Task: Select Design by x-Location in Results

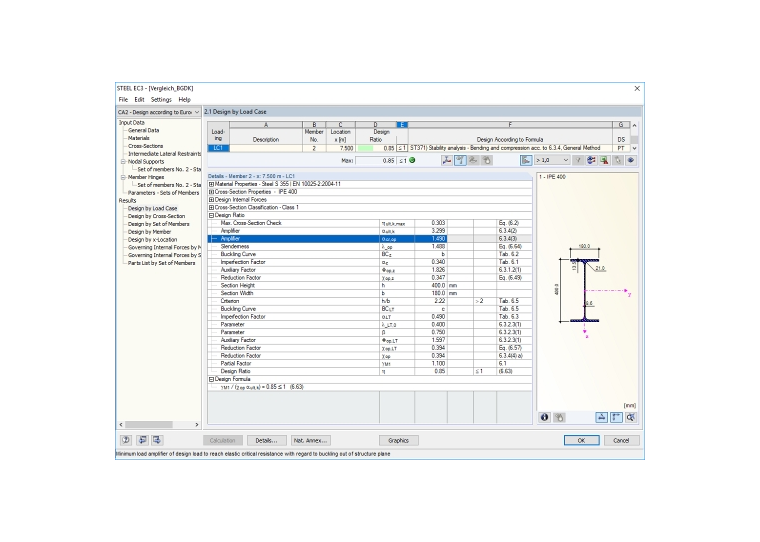Action: point(153,239)
